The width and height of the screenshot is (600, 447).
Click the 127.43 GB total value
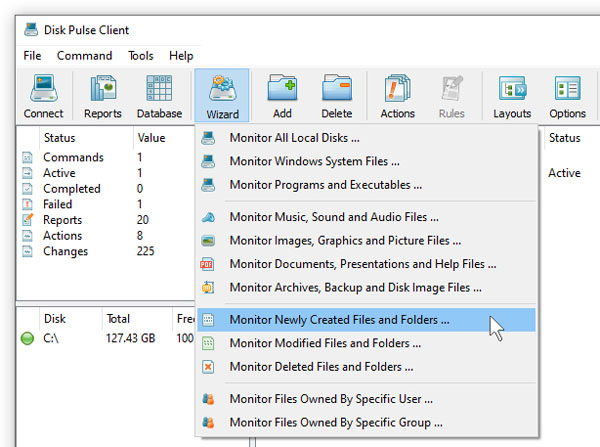click(x=130, y=338)
